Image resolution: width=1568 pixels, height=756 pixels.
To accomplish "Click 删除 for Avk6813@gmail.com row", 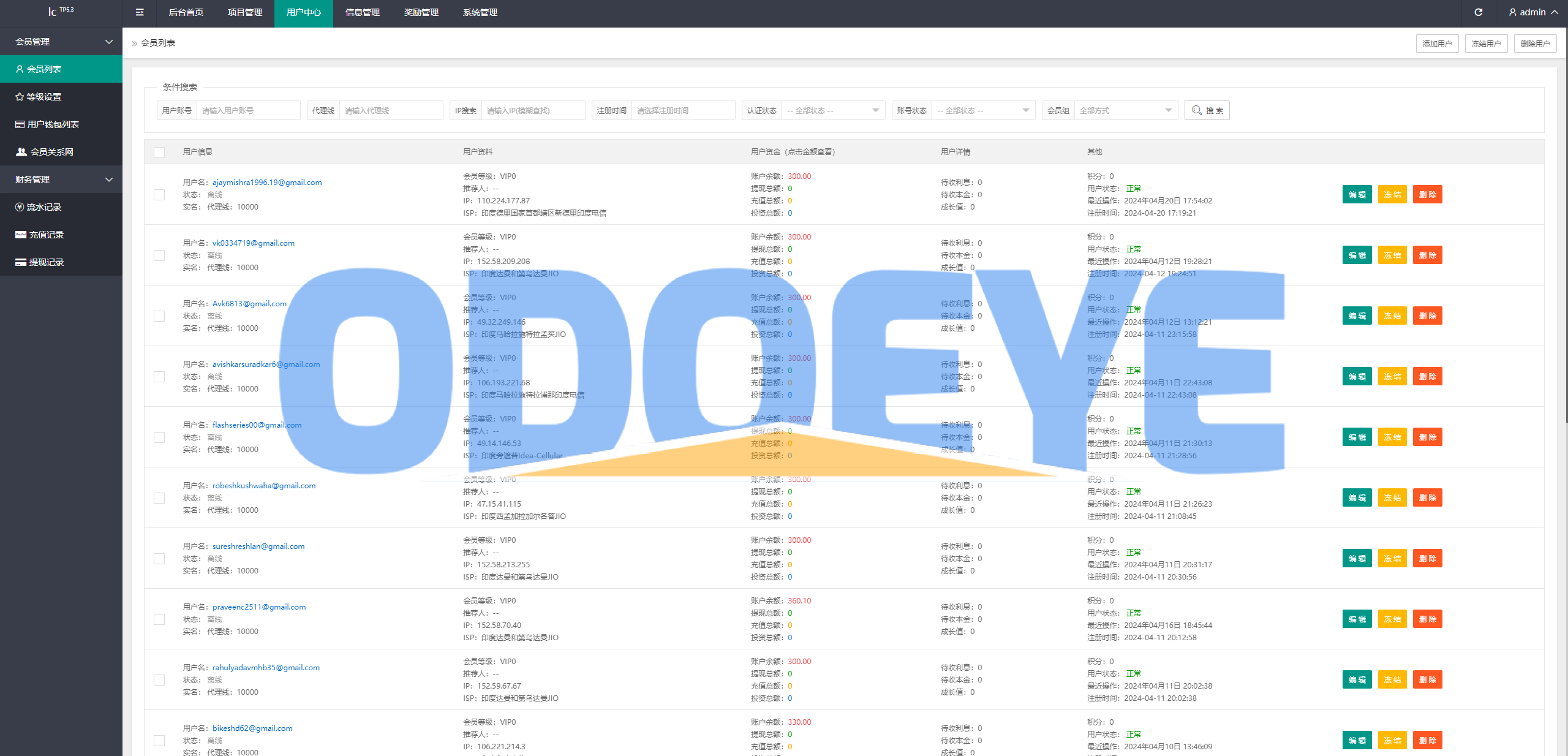I will coord(1428,316).
